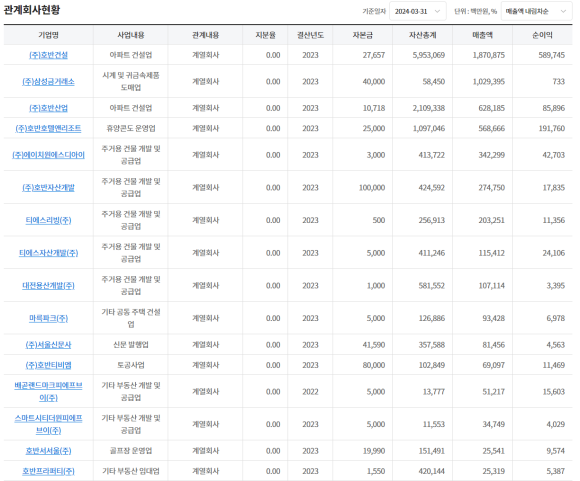Open the (주)호반티비엠 company link
Image resolution: width=580 pixels, height=481 pixels.
click(48, 365)
